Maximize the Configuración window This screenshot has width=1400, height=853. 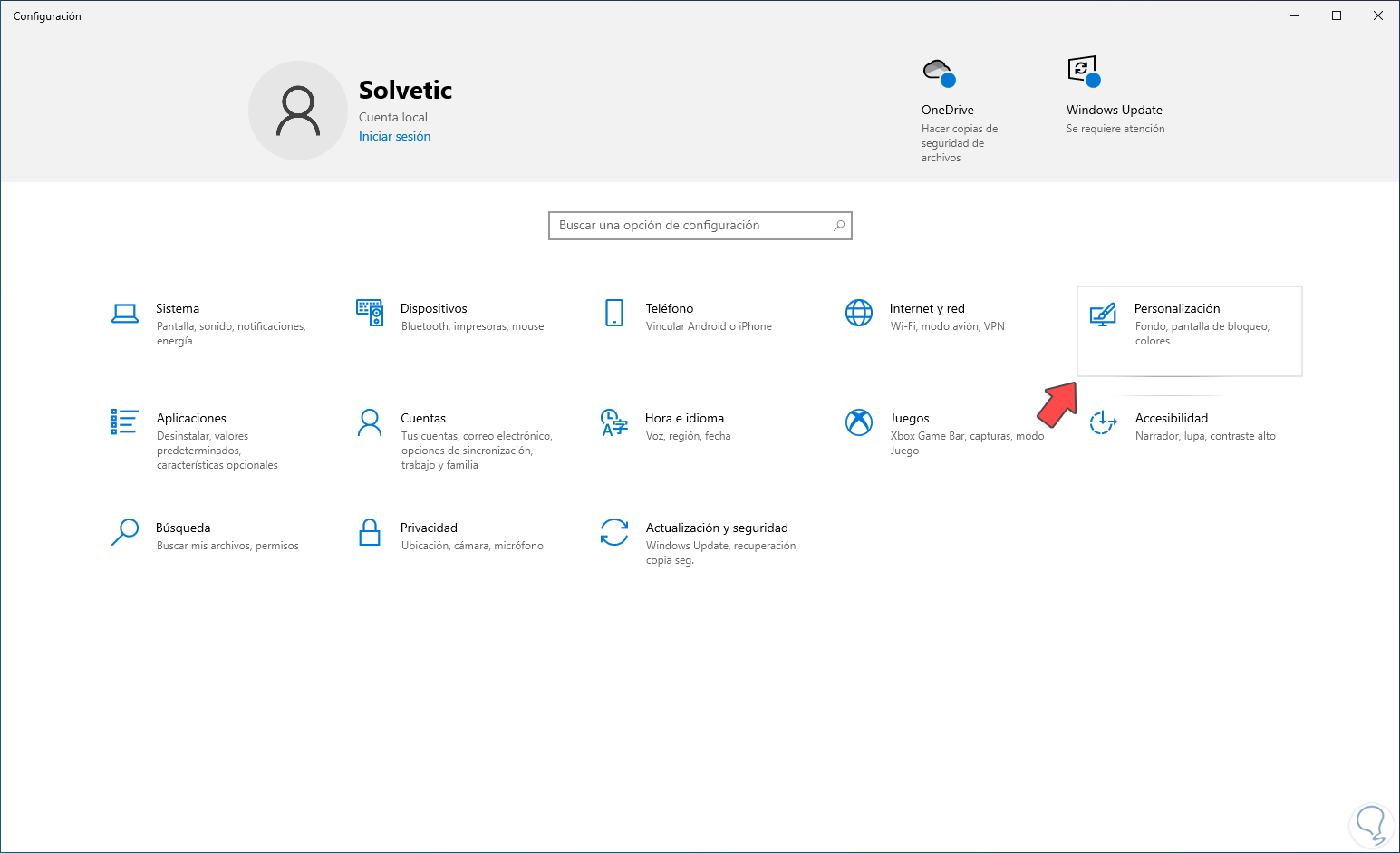1337,15
